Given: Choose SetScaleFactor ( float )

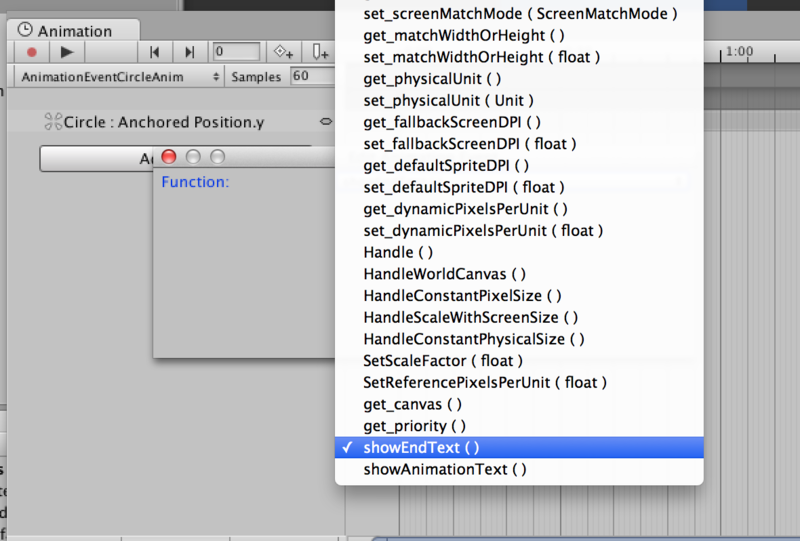Looking at the screenshot, I should 519,361.
